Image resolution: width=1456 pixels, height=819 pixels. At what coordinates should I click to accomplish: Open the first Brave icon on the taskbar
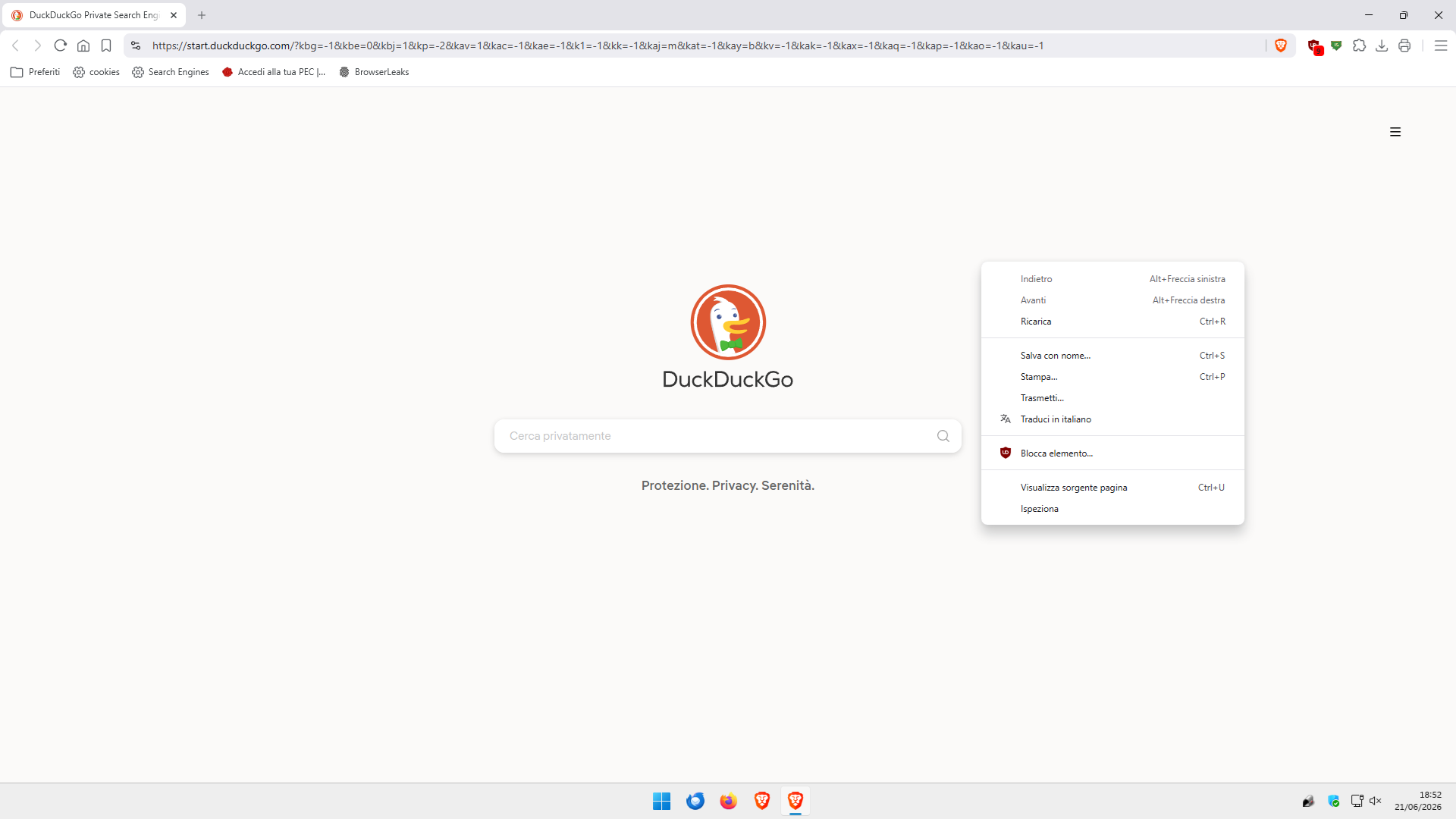pyautogui.click(x=762, y=801)
